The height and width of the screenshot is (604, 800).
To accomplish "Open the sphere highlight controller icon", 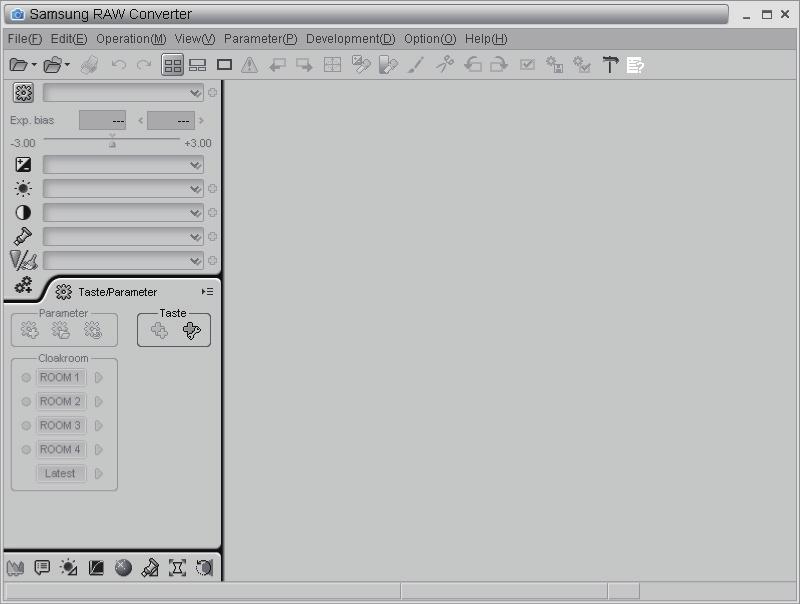I will 123,567.
